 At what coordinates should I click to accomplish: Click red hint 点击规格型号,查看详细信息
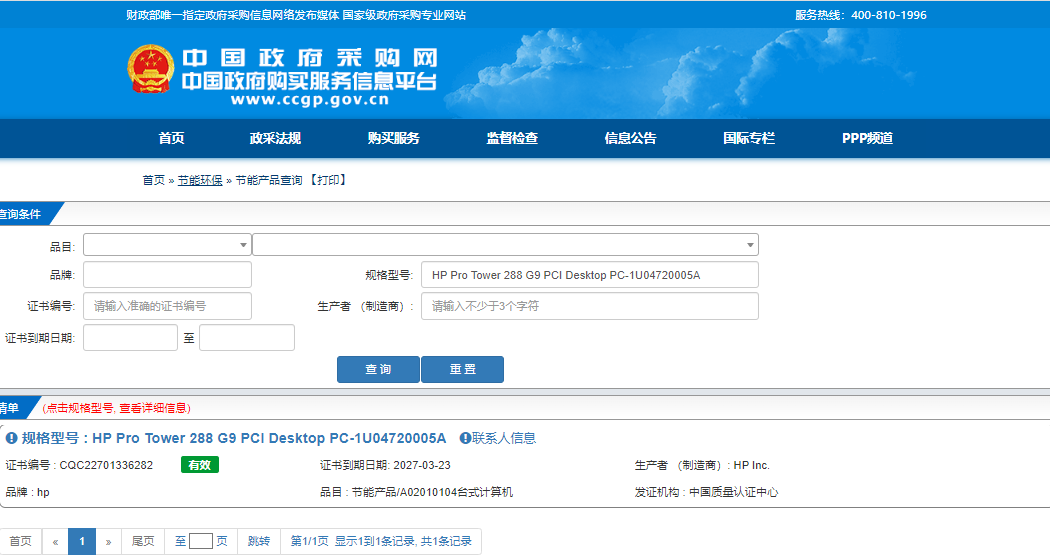[x=117, y=408]
